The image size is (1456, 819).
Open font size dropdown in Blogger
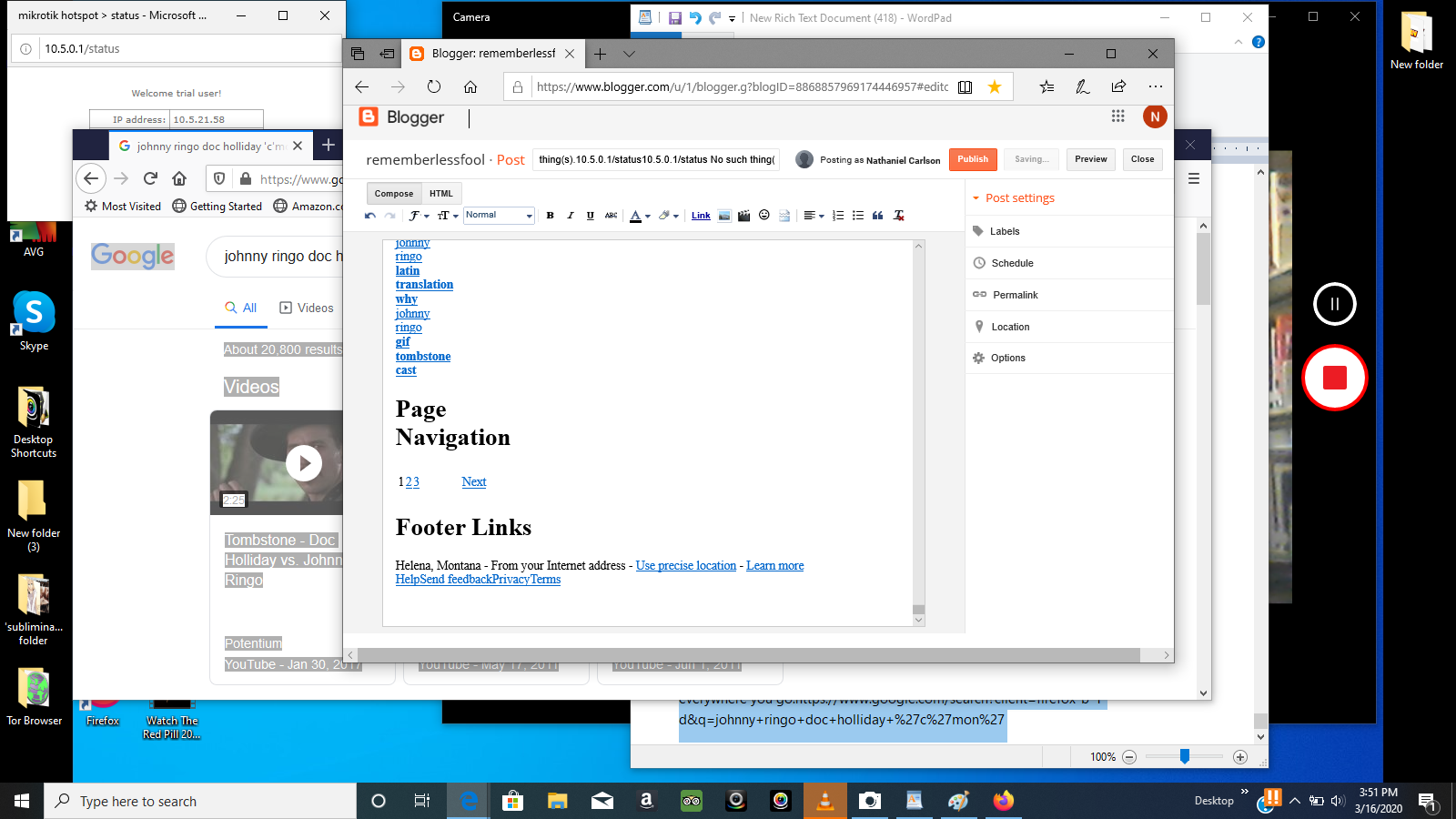pos(448,216)
